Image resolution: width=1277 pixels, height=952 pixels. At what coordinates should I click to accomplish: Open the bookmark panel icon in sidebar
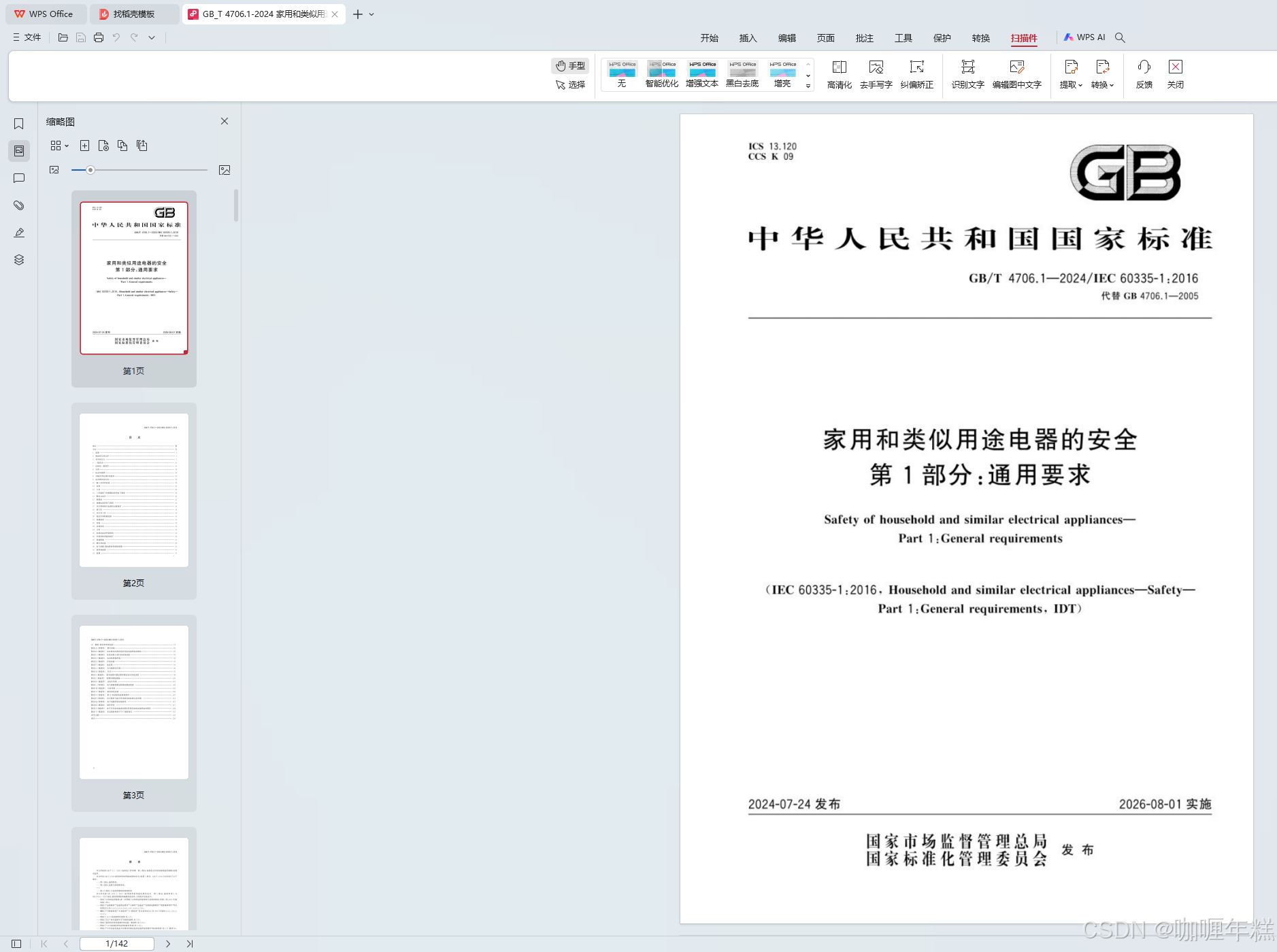click(x=19, y=124)
